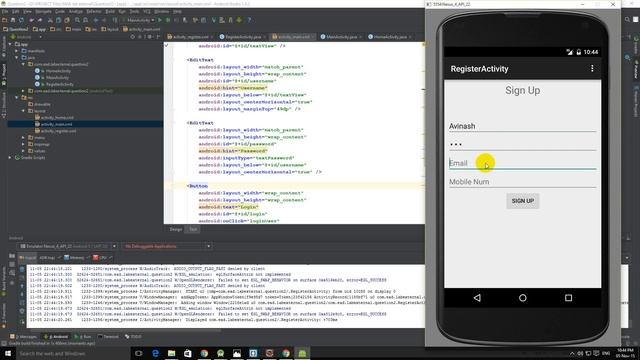Open Microsoft Edge from the taskbar
This screenshot has width=640, height=360.
[x=155, y=353]
